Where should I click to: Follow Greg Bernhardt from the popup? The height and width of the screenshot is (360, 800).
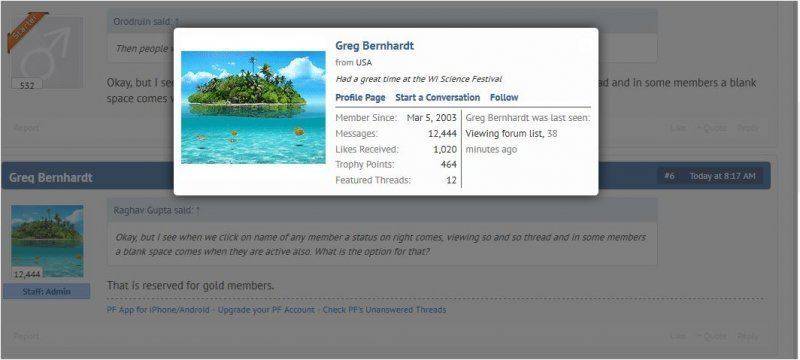click(504, 97)
